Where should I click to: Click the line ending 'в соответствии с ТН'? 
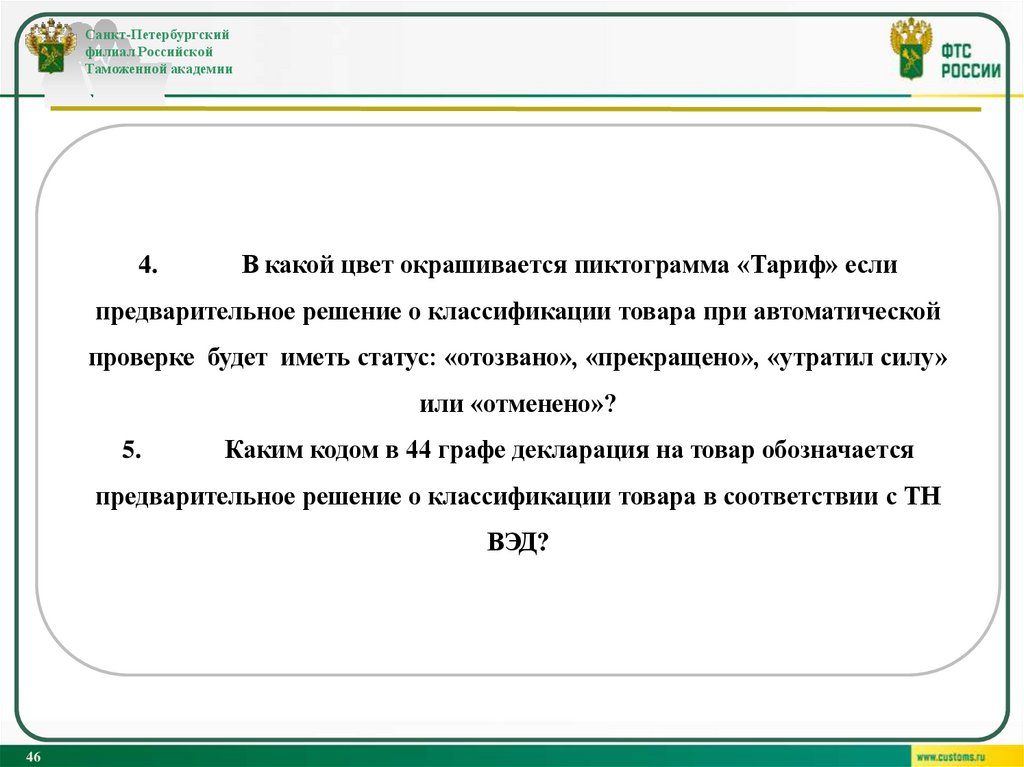(518, 497)
